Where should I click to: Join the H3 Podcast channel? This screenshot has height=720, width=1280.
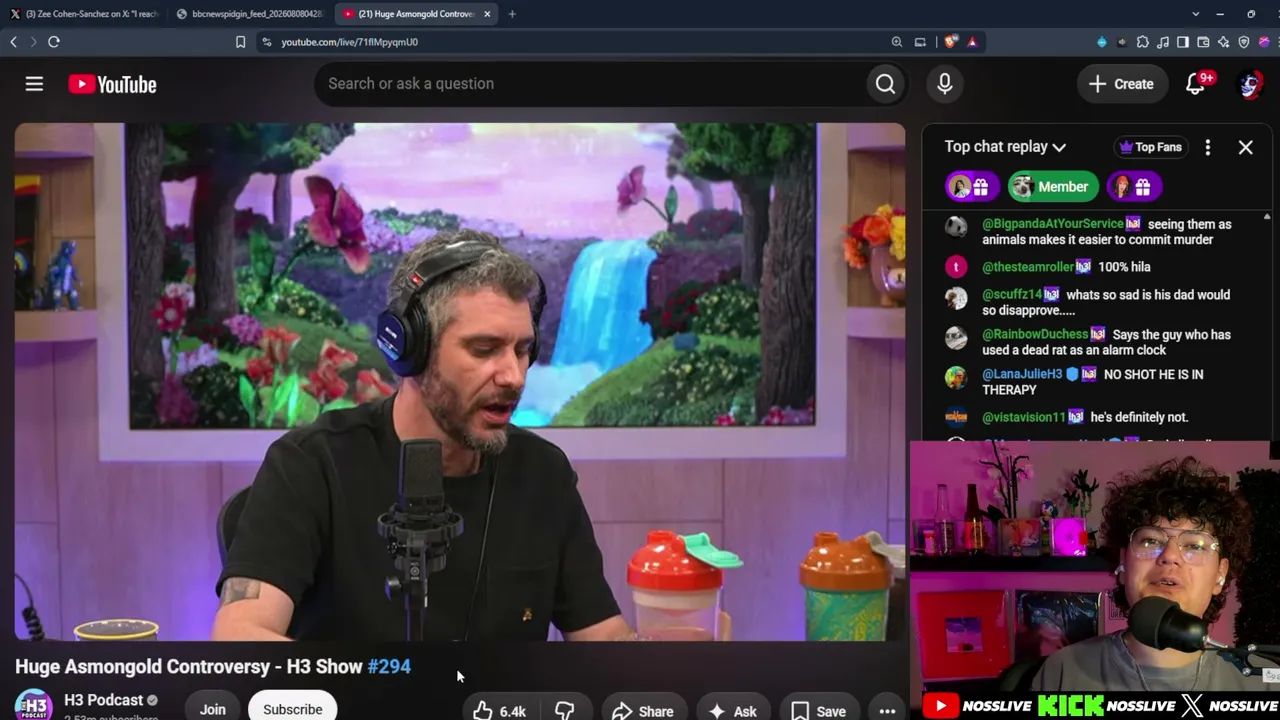click(212, 709)
